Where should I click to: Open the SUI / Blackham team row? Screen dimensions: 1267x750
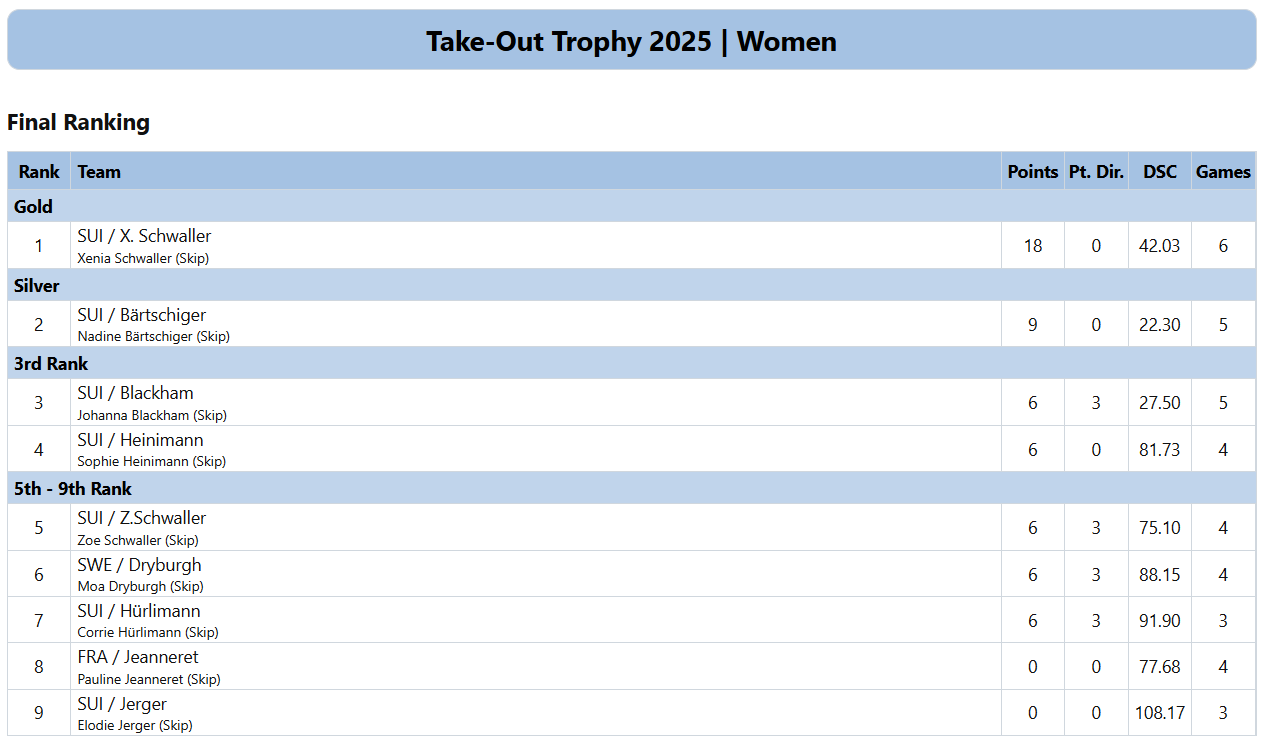click(135, 393)
